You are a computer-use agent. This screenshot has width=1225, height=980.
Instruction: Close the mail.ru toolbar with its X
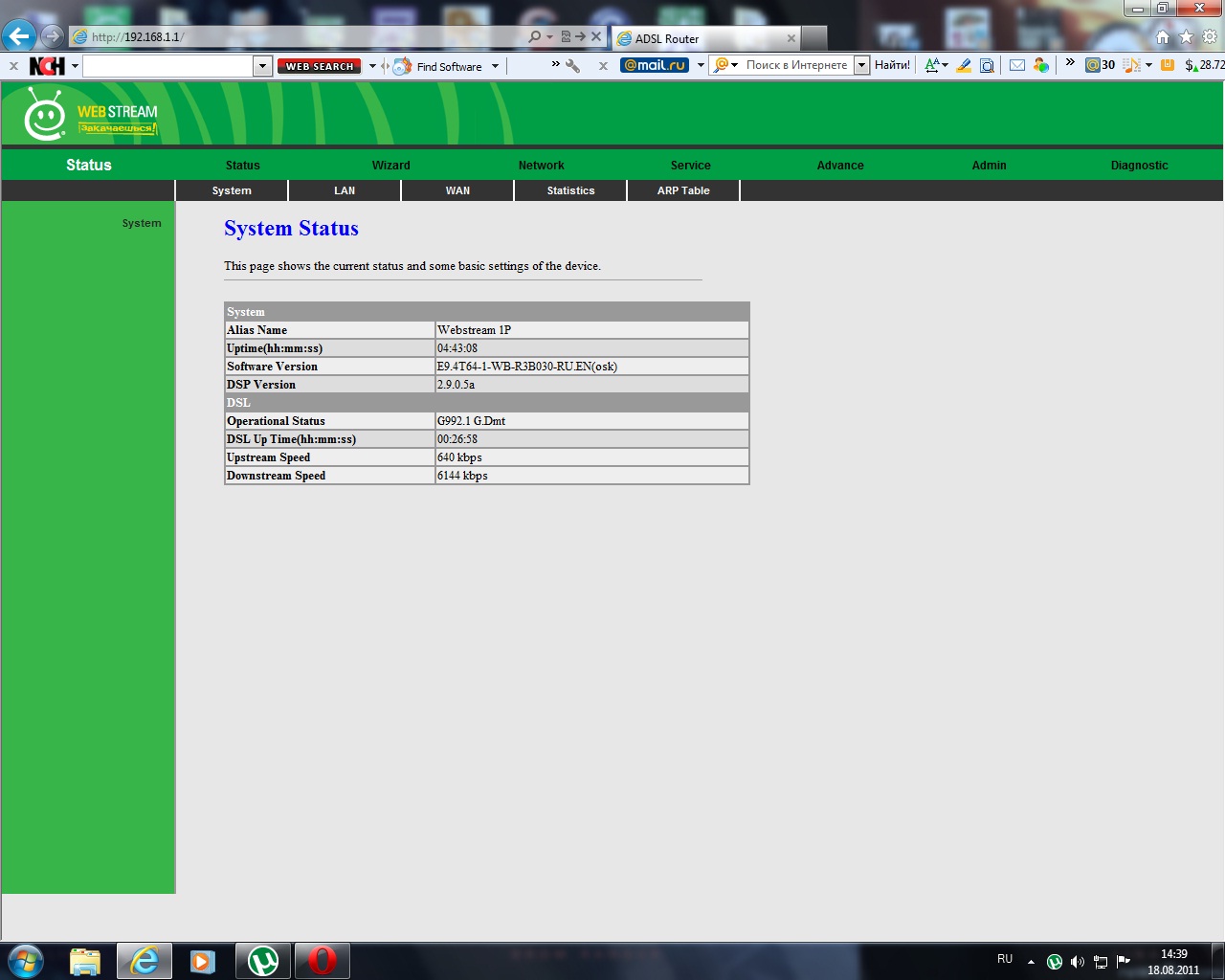[603, 66]
